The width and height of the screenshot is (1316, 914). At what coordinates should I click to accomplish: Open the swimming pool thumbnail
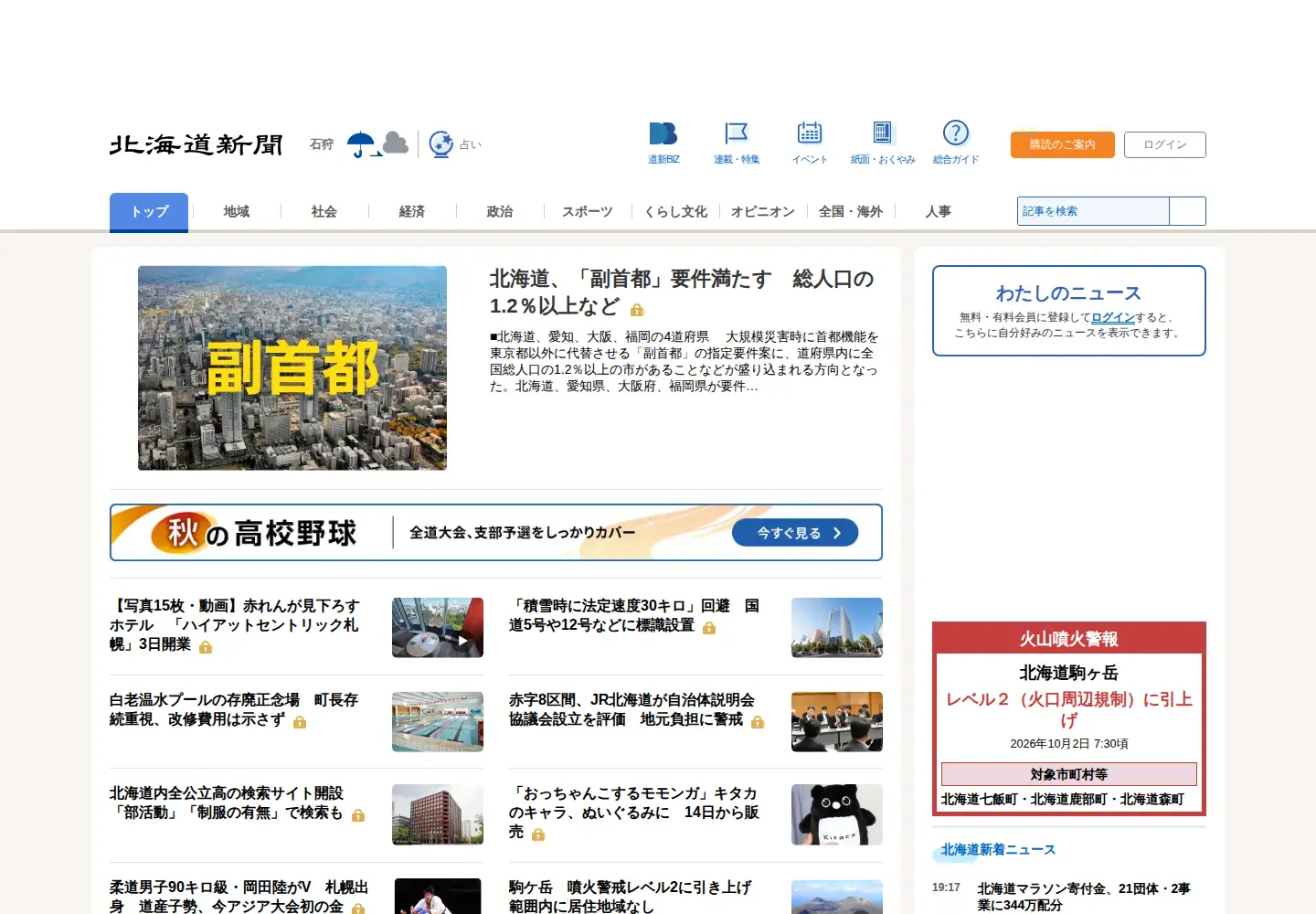click(x=438, y=722)
